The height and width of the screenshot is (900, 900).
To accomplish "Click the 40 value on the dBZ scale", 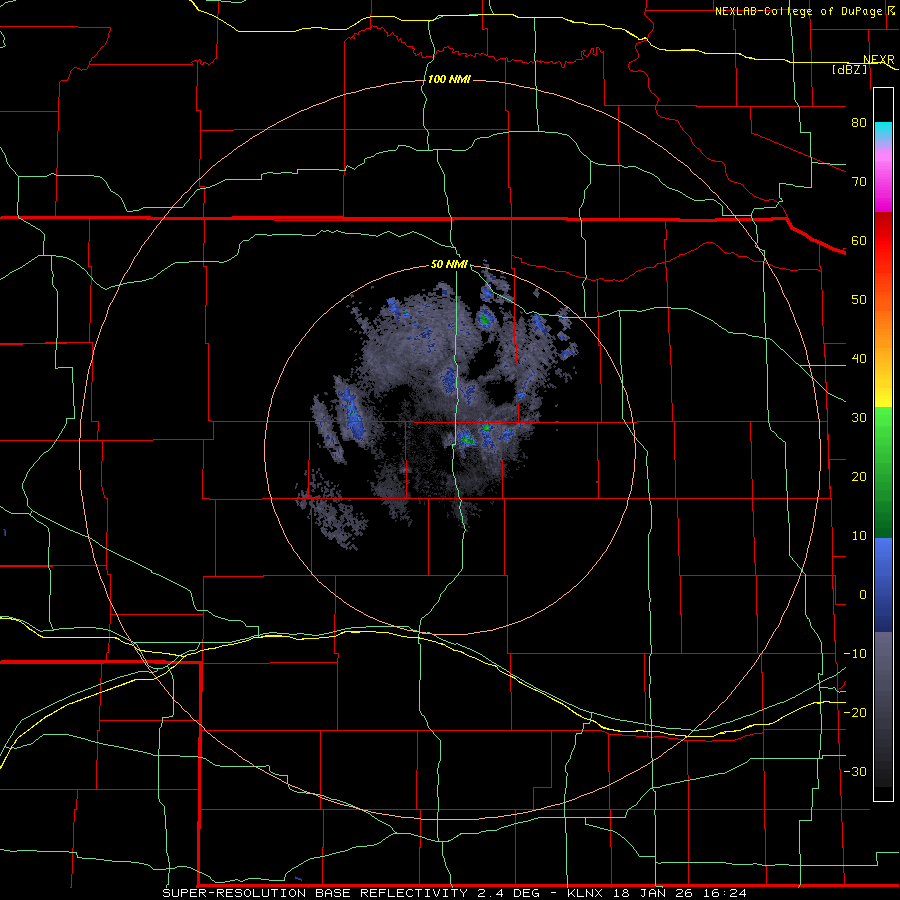I will 859,359.
